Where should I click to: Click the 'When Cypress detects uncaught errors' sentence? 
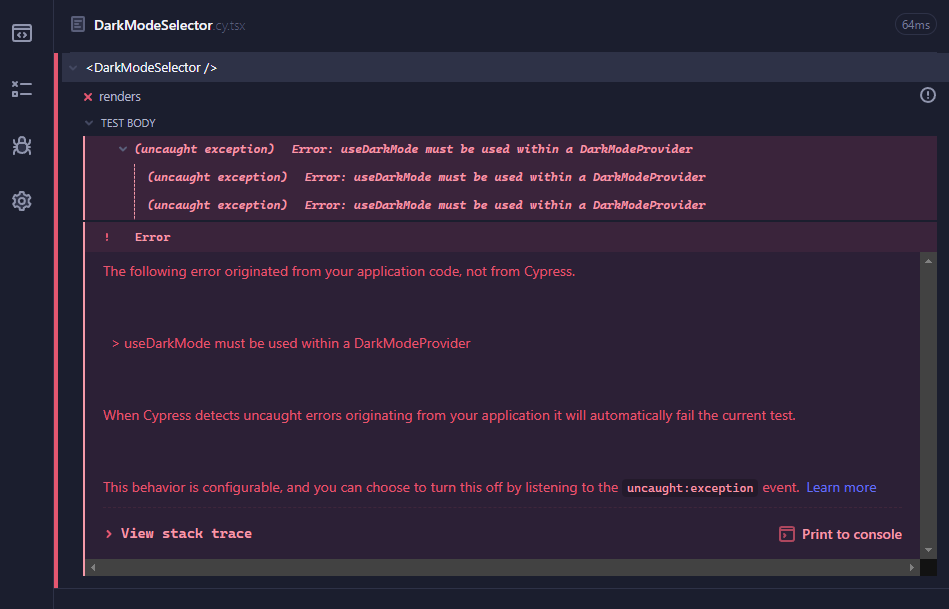pos(449,415)
